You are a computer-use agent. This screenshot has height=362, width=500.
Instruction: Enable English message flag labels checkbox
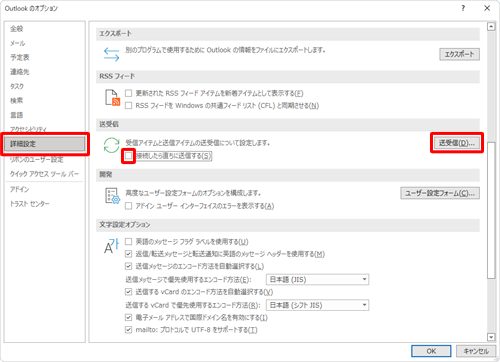128,241
